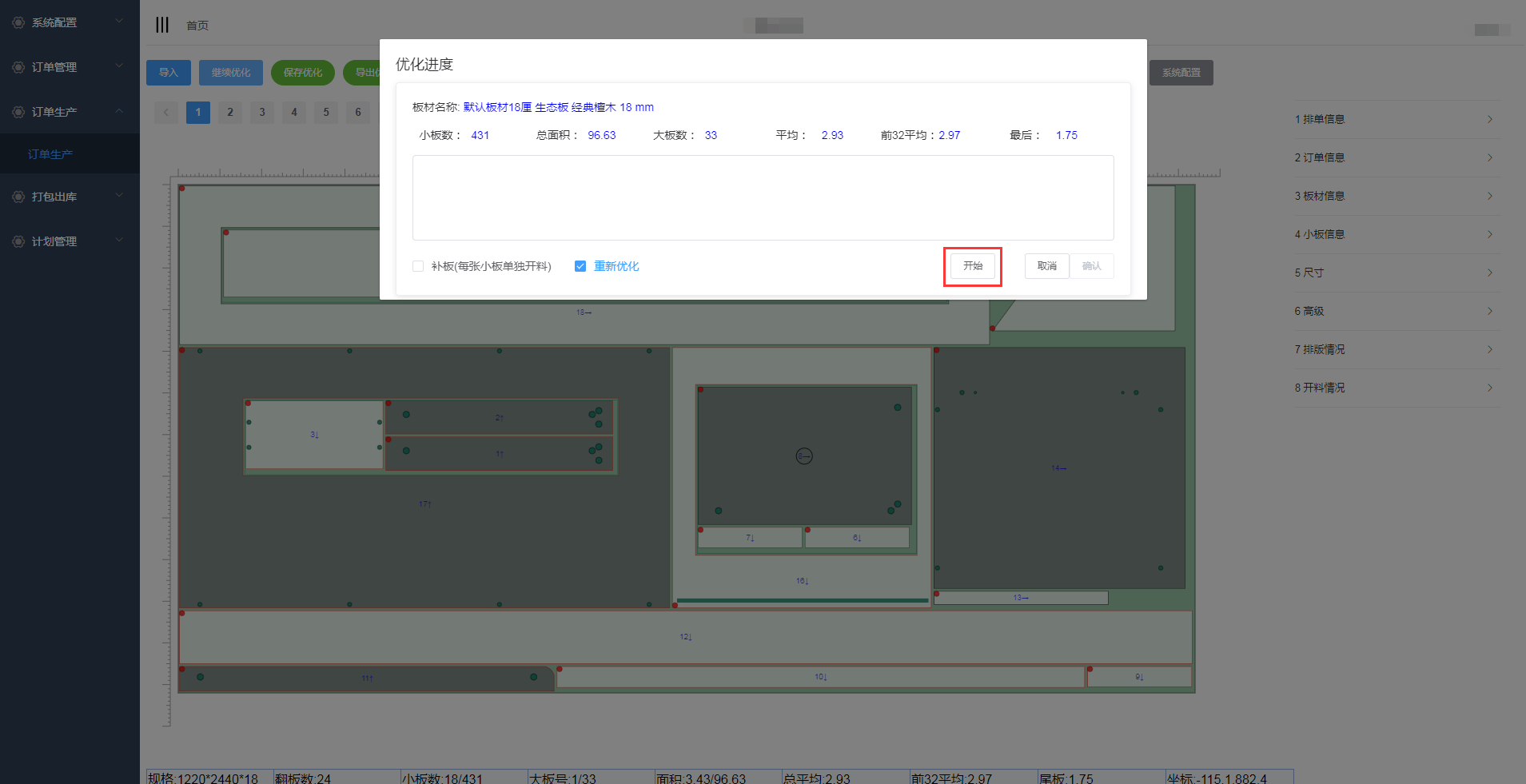The image size is (1526, 784).
Task: Click the 订单管理 sidebar icon
Action: click(x=18, y=67)
